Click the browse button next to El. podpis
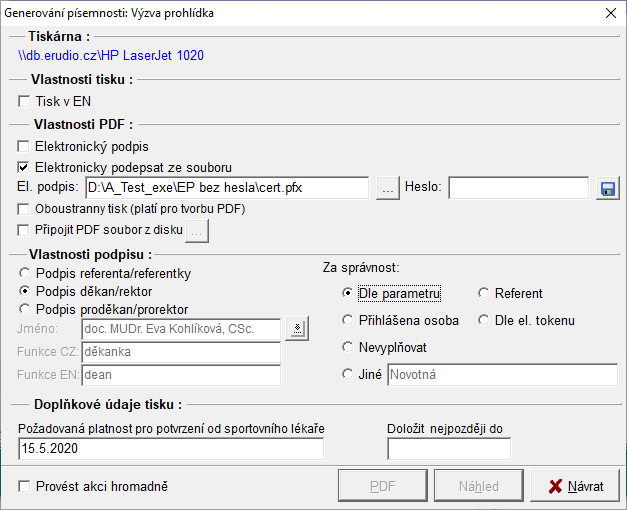Viewport: 627px width, 510px height. 388,188
